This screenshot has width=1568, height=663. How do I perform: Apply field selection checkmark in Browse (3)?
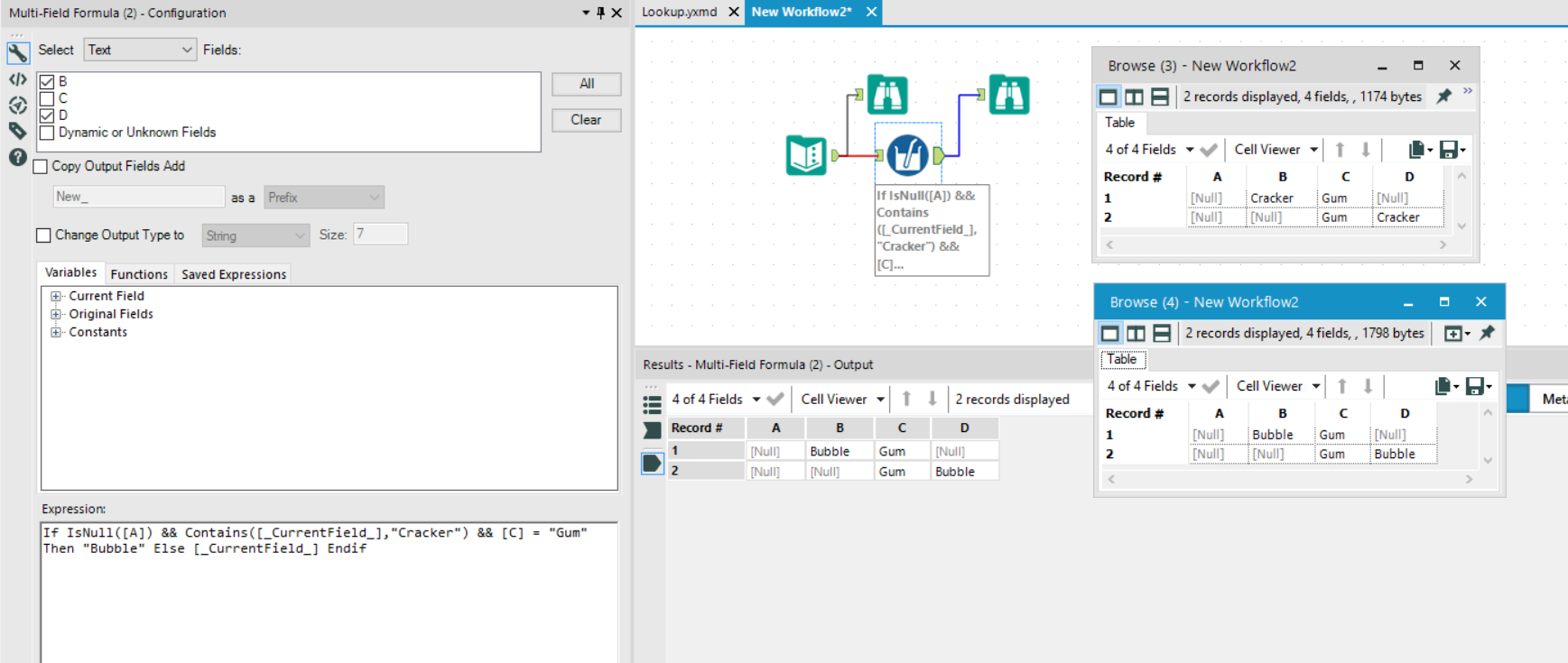click(1209, 150)
